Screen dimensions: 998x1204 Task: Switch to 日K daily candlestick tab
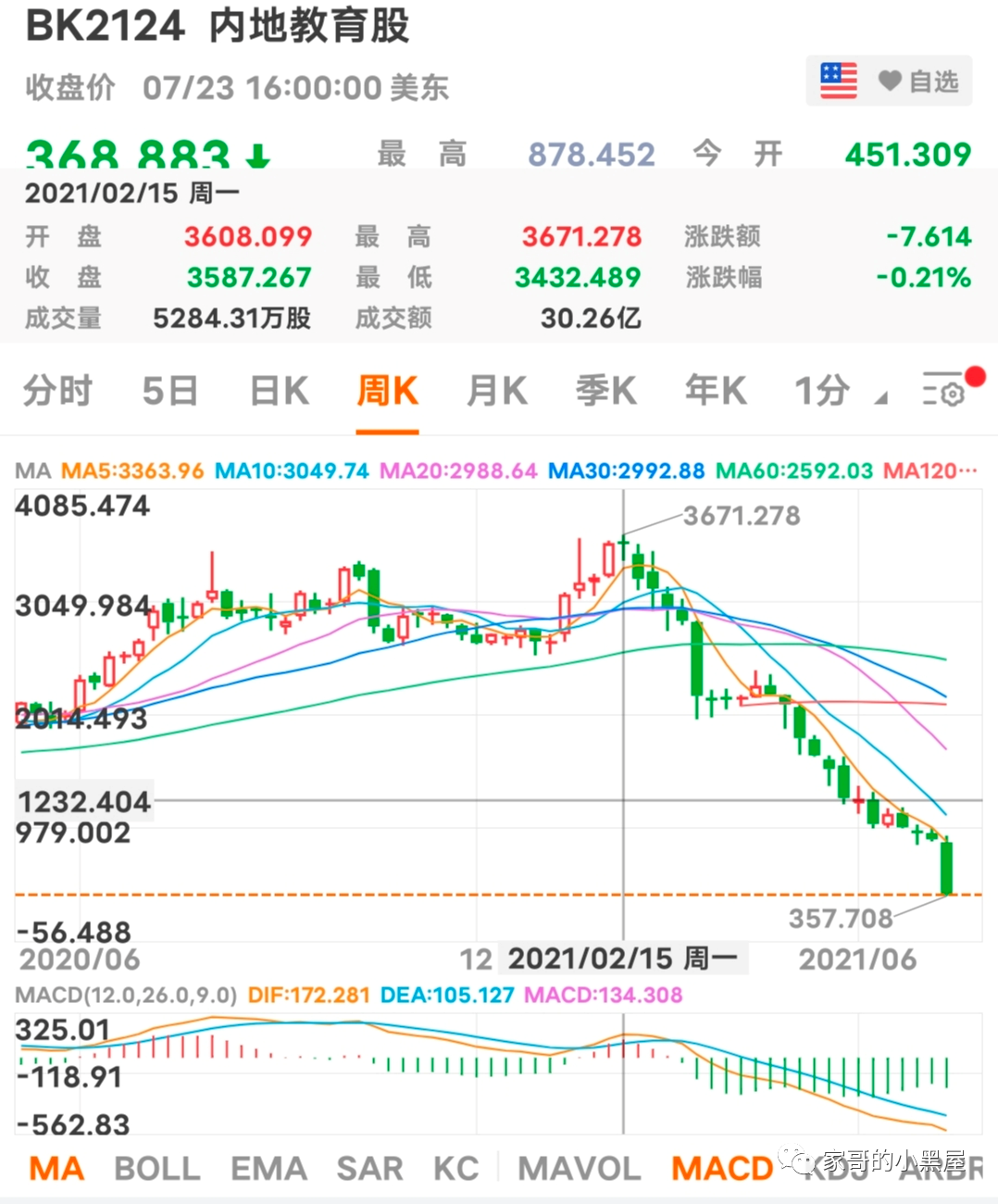279,391
